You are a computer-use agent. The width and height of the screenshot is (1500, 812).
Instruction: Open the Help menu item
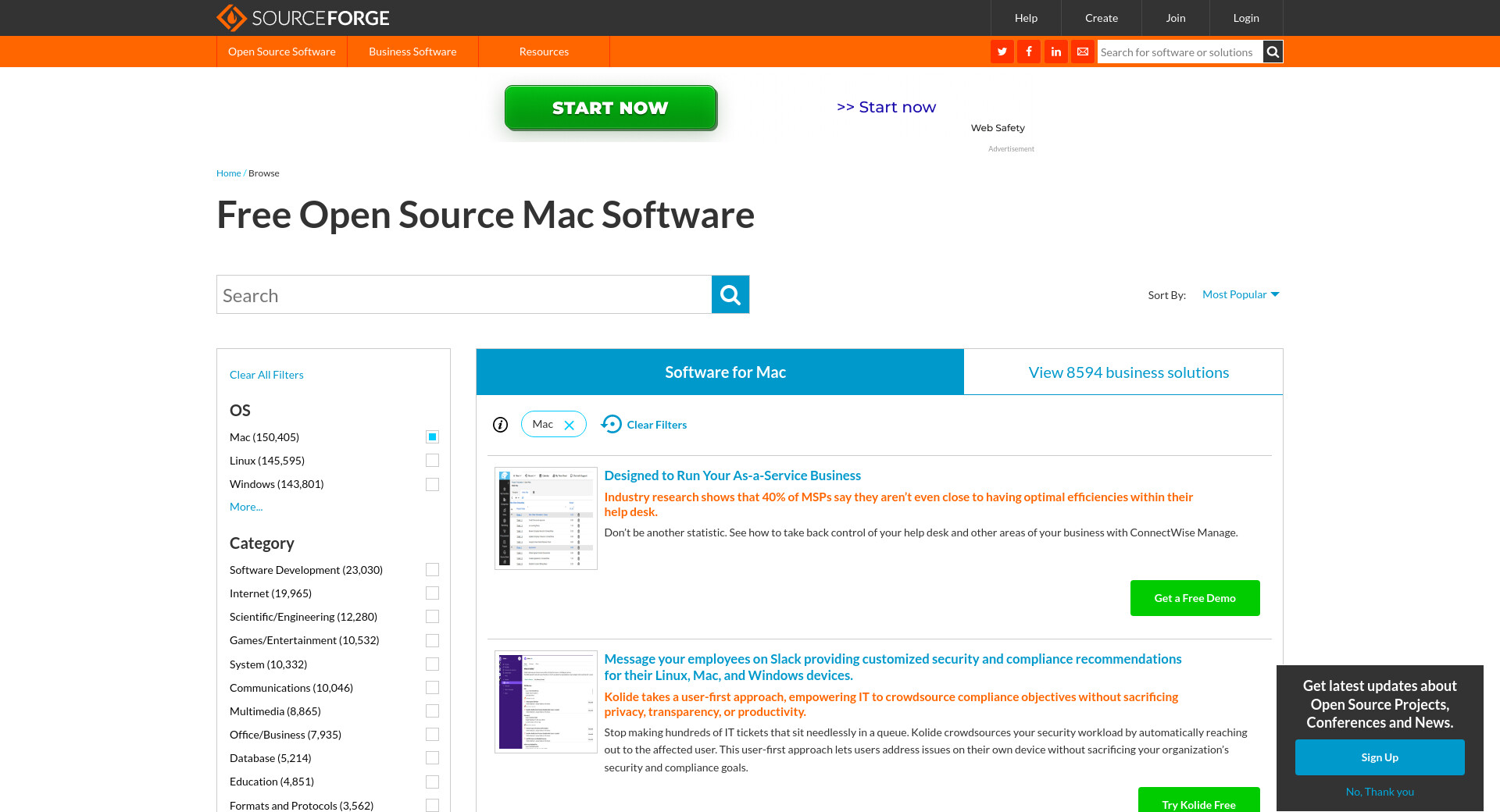click(1026, 18)
